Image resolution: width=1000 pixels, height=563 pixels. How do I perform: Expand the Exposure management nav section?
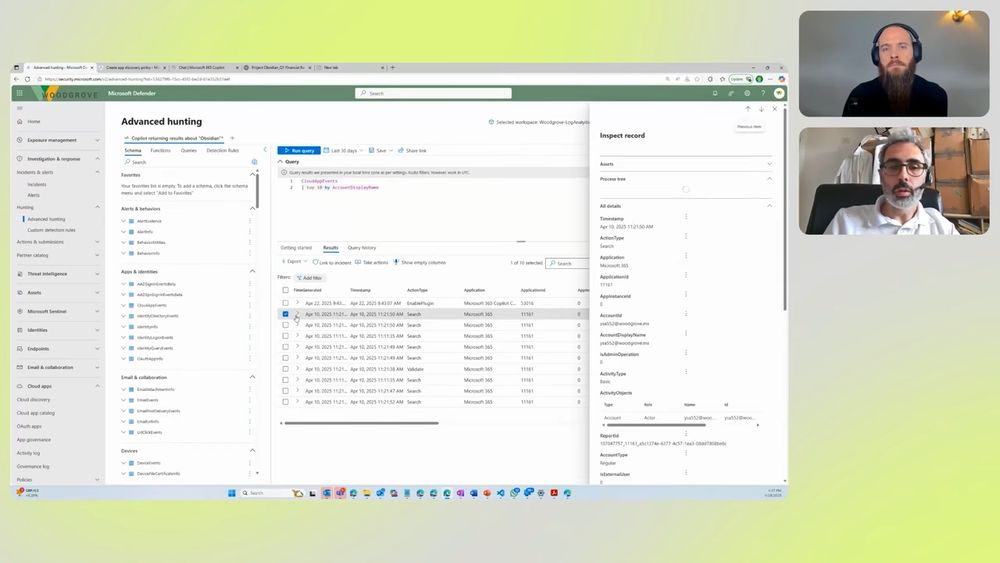98,140
